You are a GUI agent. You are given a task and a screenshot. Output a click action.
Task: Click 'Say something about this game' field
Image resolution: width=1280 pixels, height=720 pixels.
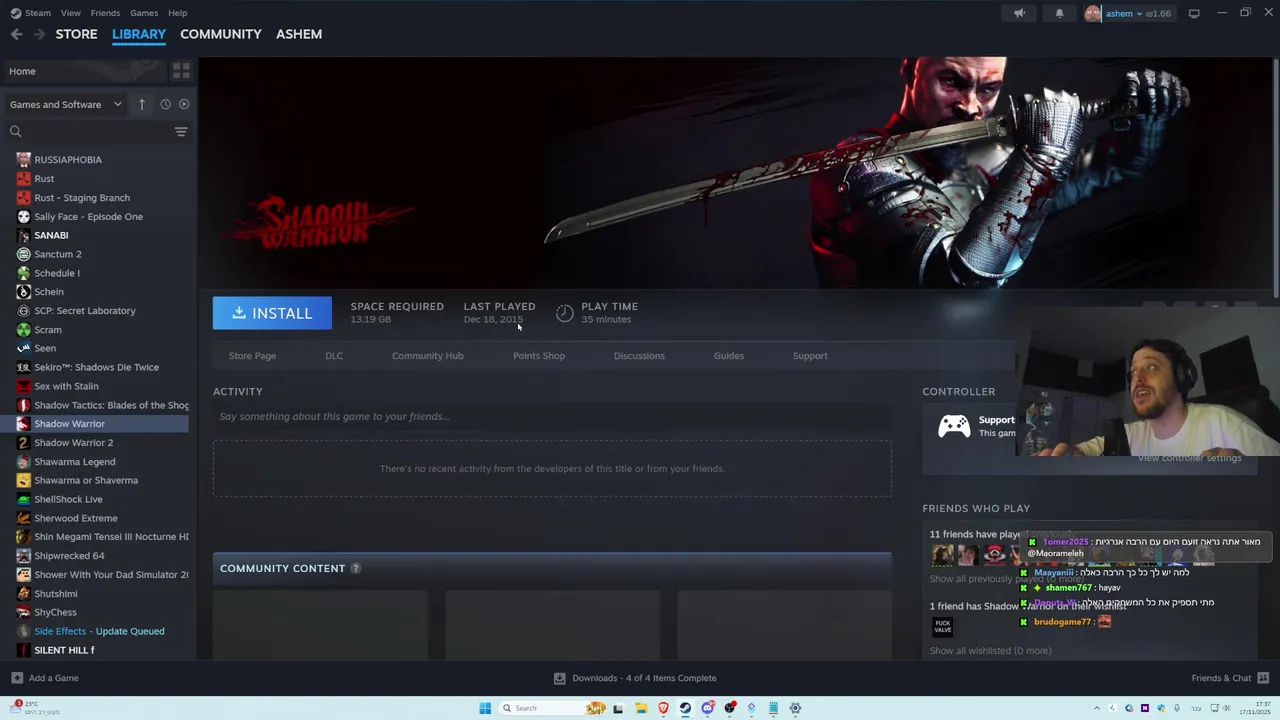point(552,416)
